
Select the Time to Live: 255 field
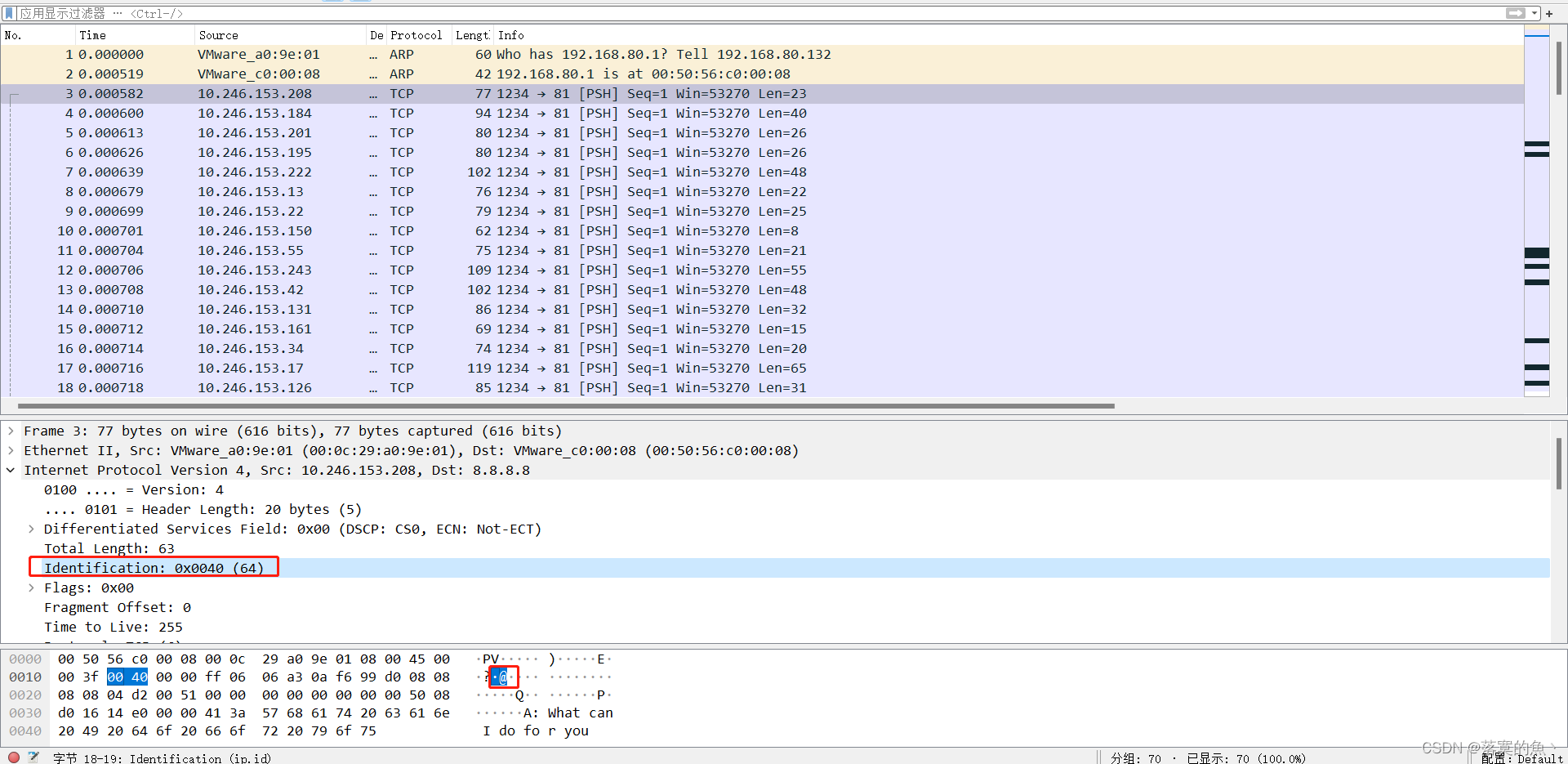click(113, 627)
